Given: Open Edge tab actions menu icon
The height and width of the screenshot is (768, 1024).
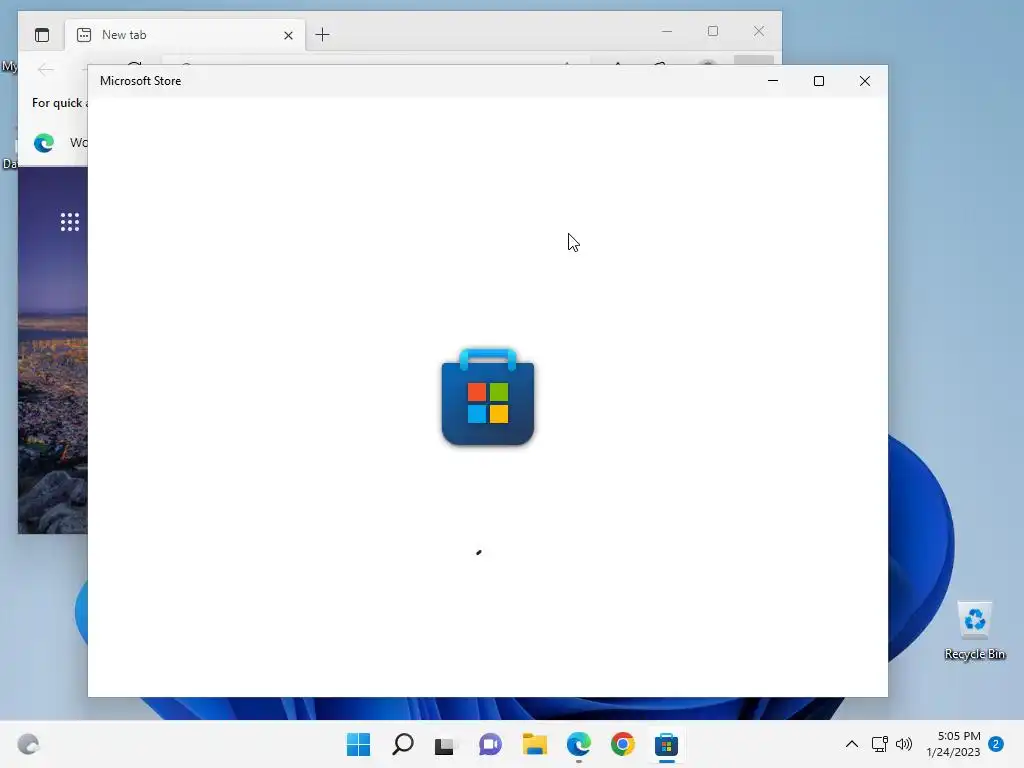Looking at the screenshot, I should [42, 35].
